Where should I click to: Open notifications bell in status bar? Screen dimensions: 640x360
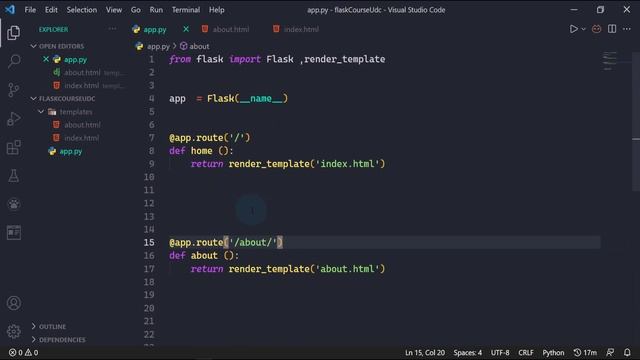(x=627, y=352)
